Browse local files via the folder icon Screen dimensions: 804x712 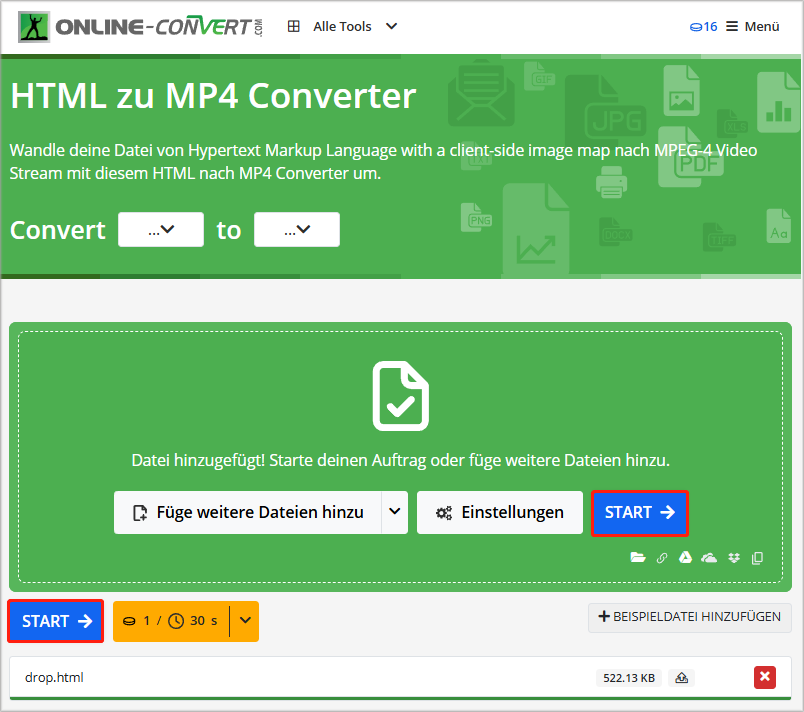(x=638, y=557)
